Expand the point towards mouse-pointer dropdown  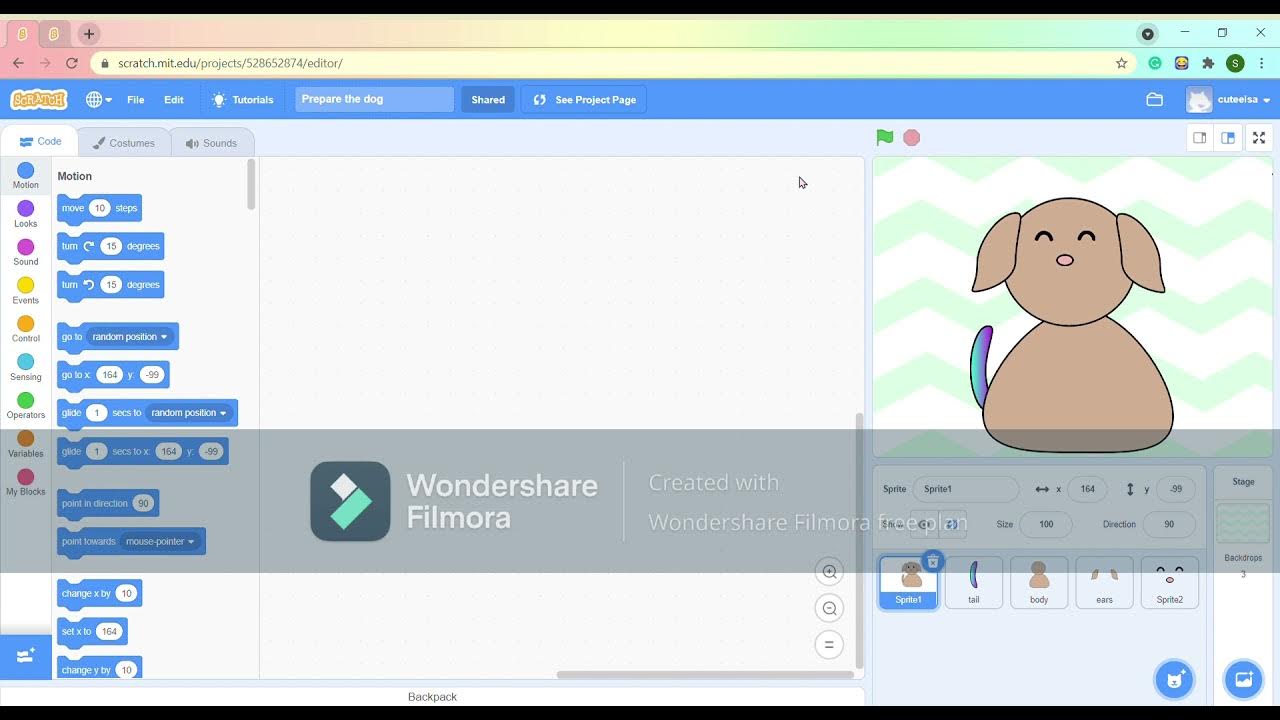pyautogui.click(x=160, y=542)
